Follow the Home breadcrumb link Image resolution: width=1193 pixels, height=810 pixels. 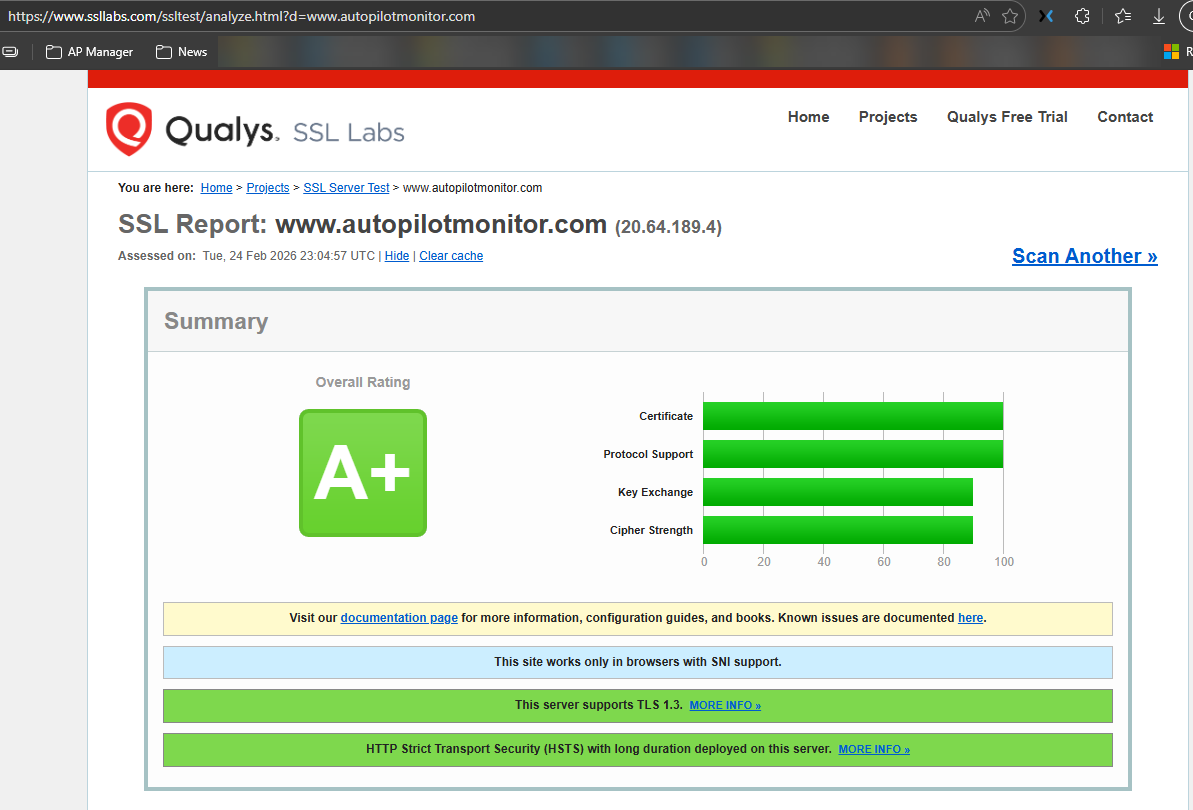(216, 188)
